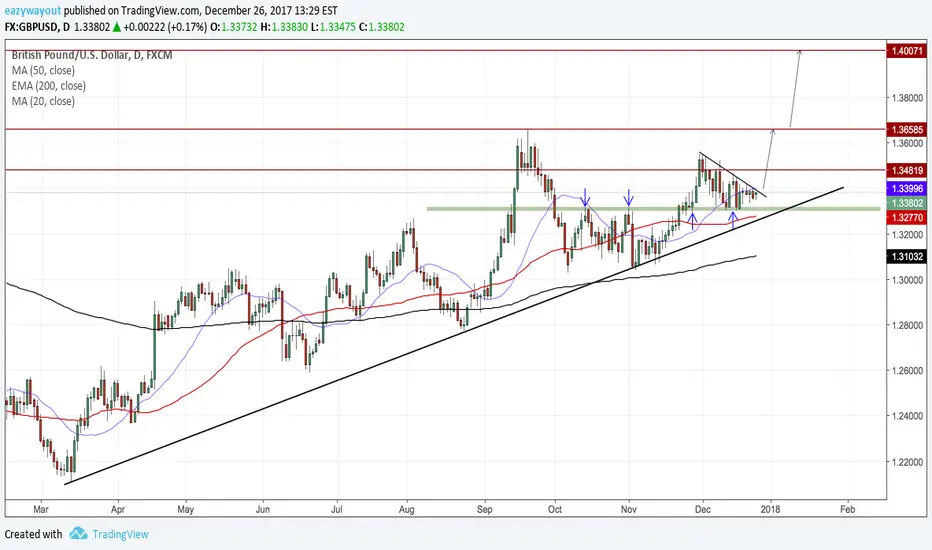Click the Jun label on time axis
The width and height of the screenshot is (932, 550).
click(x=263, y=510)
